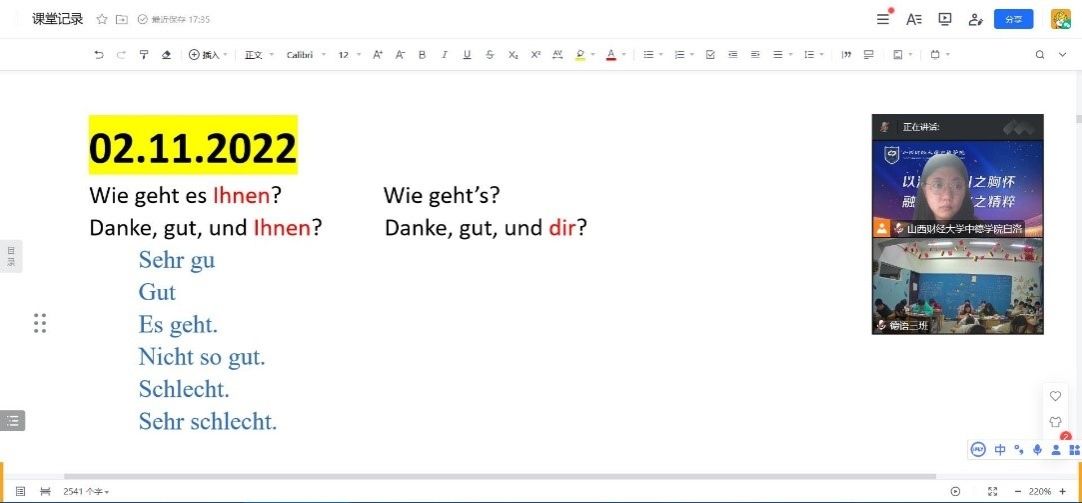1082x503 pixels.
Task: Open presentation mode icon
Action: point(945,19)
